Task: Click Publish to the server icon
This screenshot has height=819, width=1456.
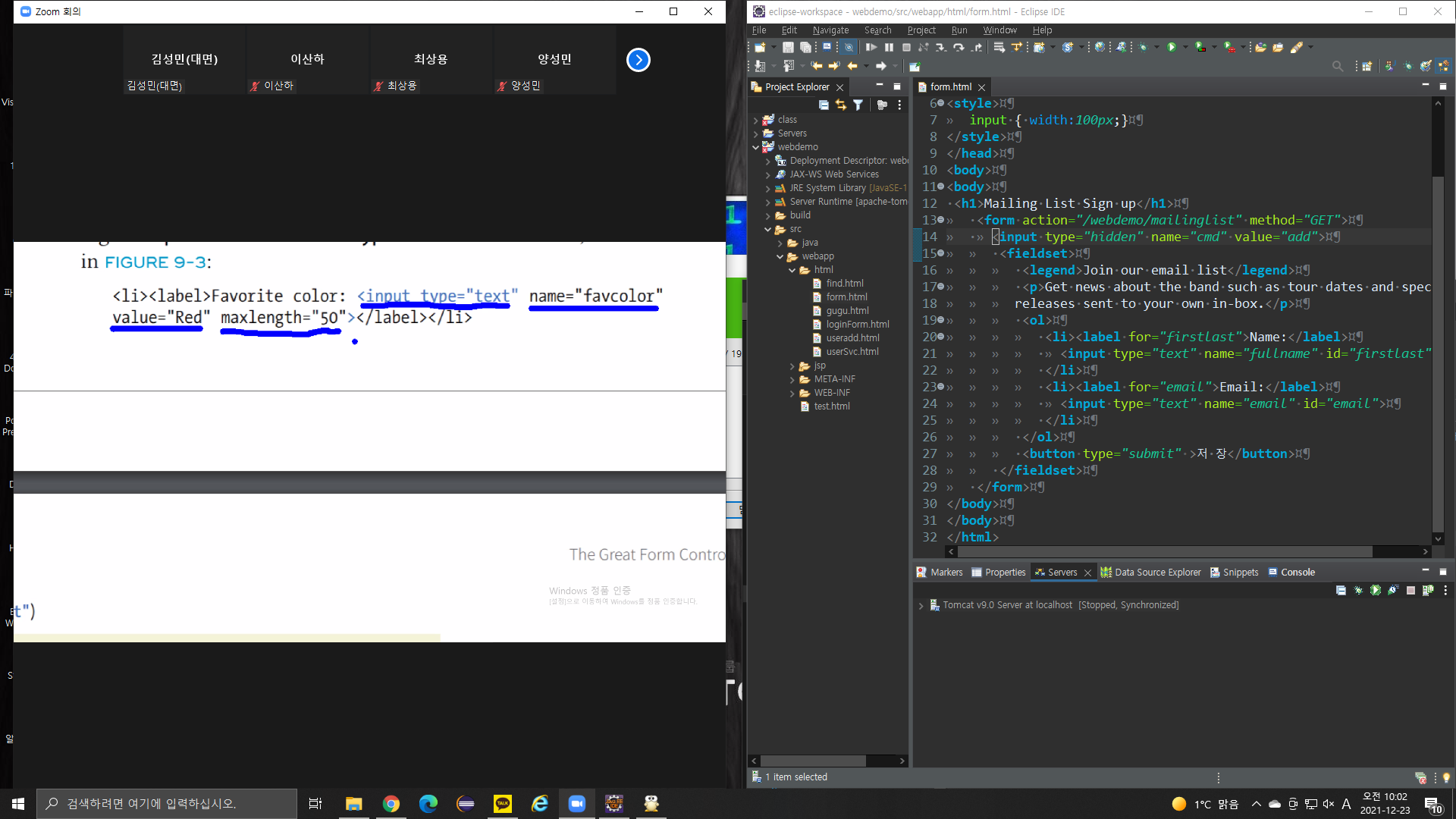Action: (1428, 591)
